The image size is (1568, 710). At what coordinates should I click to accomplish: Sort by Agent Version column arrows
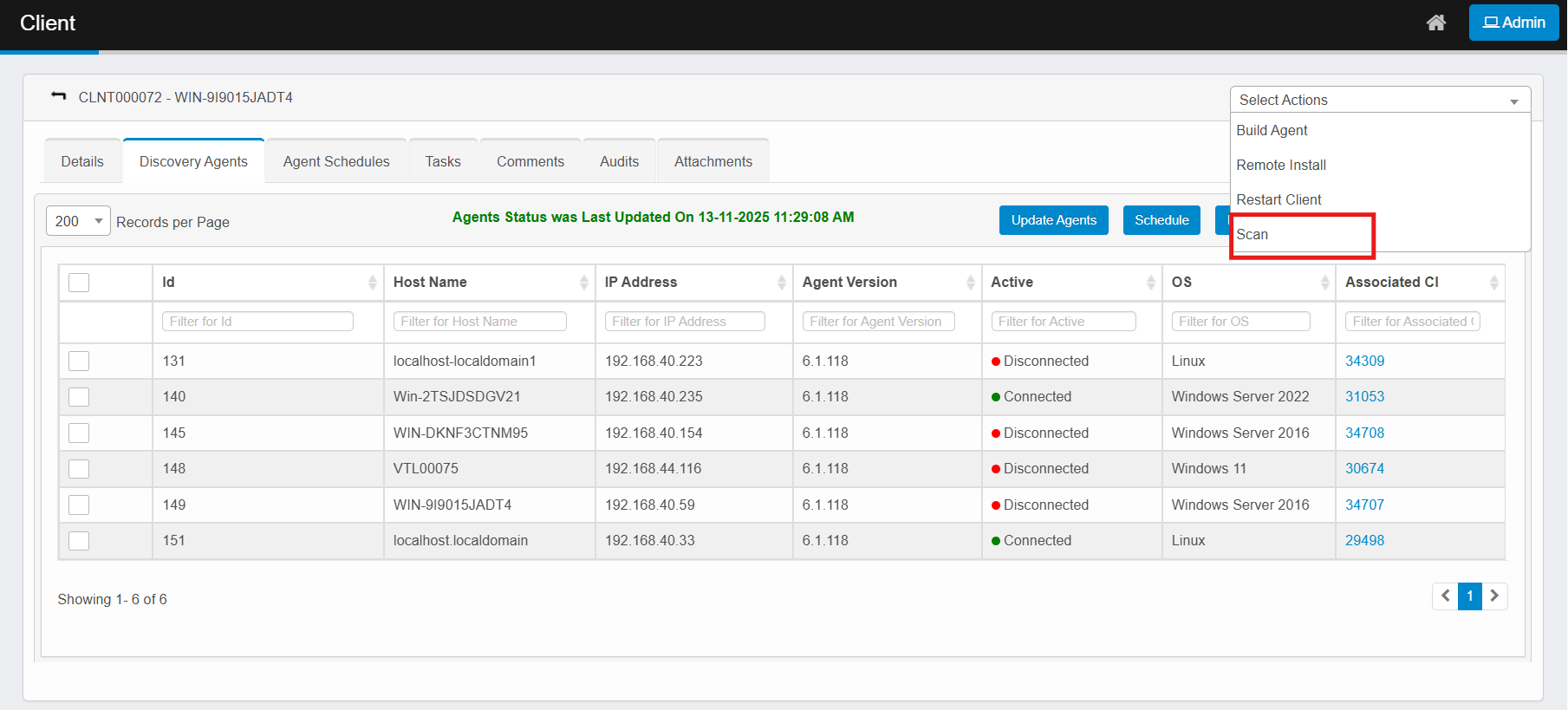click(x=970, y=283)
